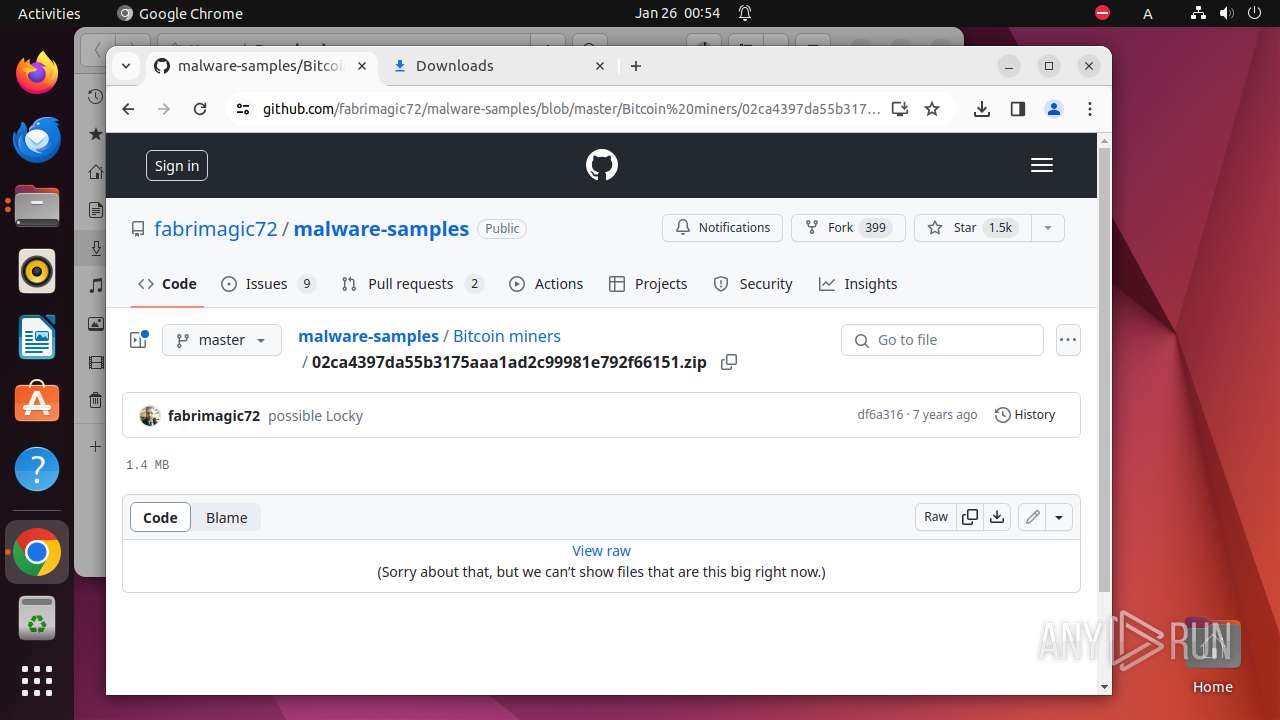Close the malware-samples tab
This screenshot has height=720, width=1280.
click(362, 66)
